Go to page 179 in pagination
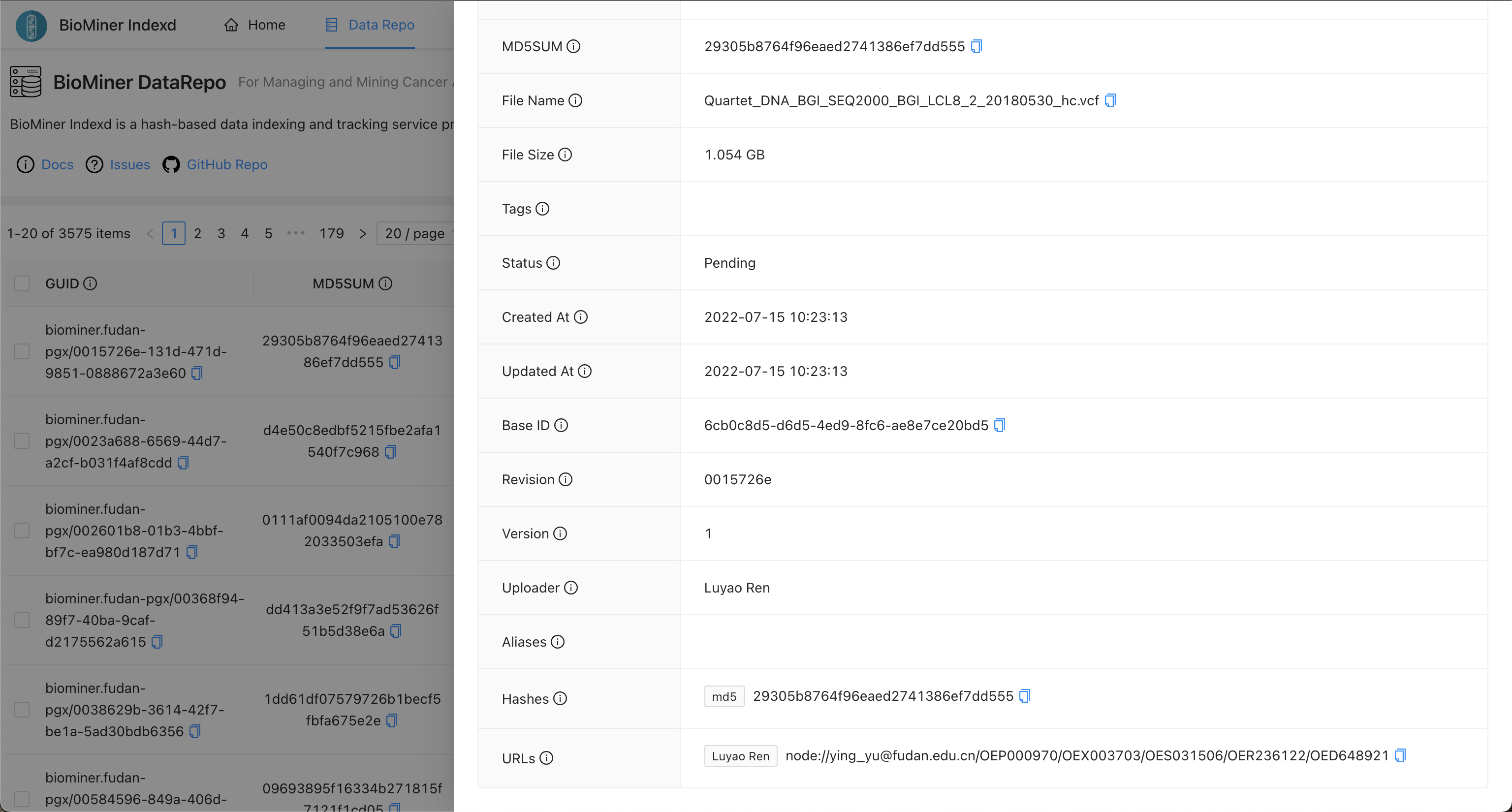The width and height of the screenshot is (1512, 812). [x=331, y=233]
